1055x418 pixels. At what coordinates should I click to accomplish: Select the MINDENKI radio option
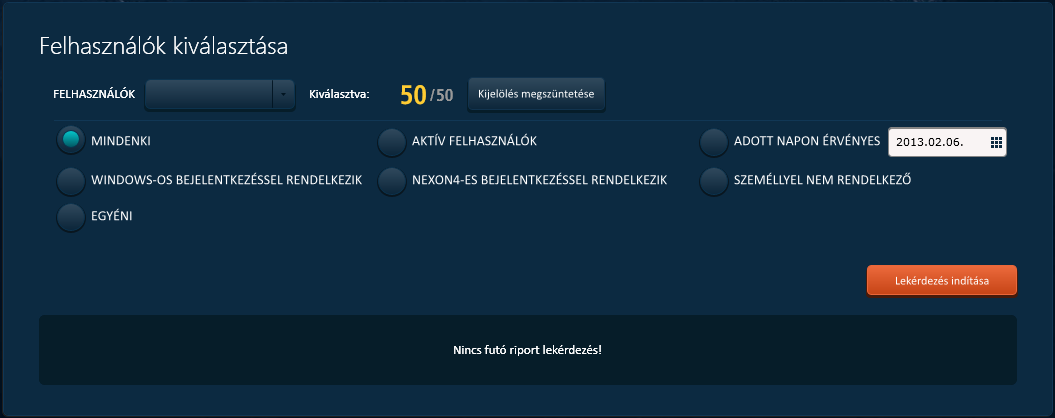pyautogui.click(x=71, y=141)
